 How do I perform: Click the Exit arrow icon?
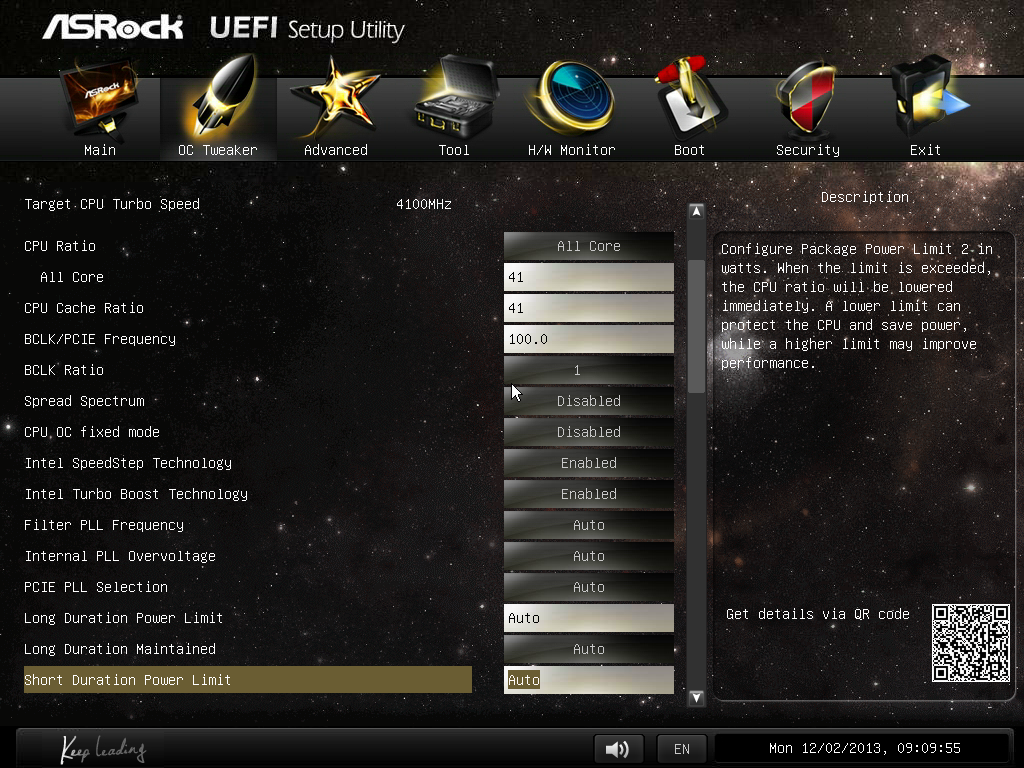pyautogui.click(x=925, y=100)
